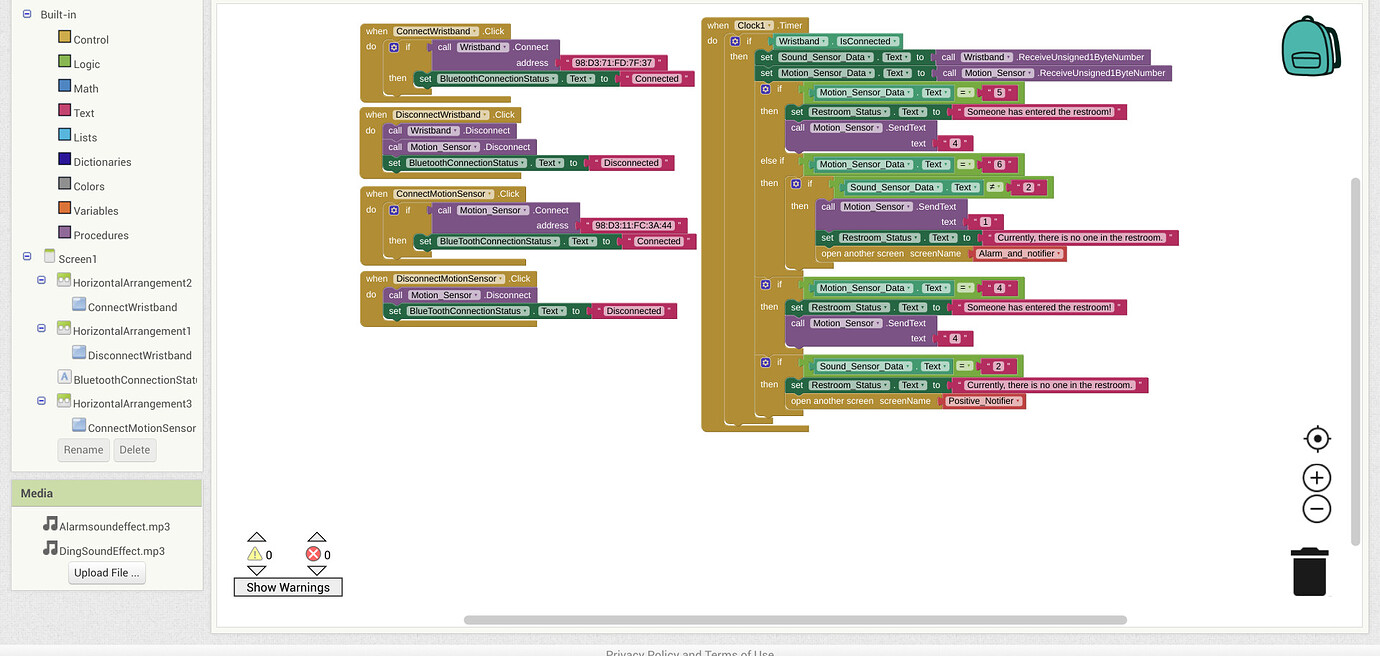Collapse the HorizontalArrangement2 tree node
The width and height of the screenshot is (1380, 656).
pos(40,282)
